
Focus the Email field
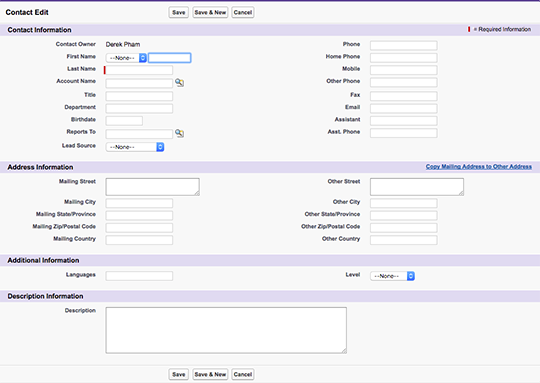pyautogui.click(x=404, y=108)
